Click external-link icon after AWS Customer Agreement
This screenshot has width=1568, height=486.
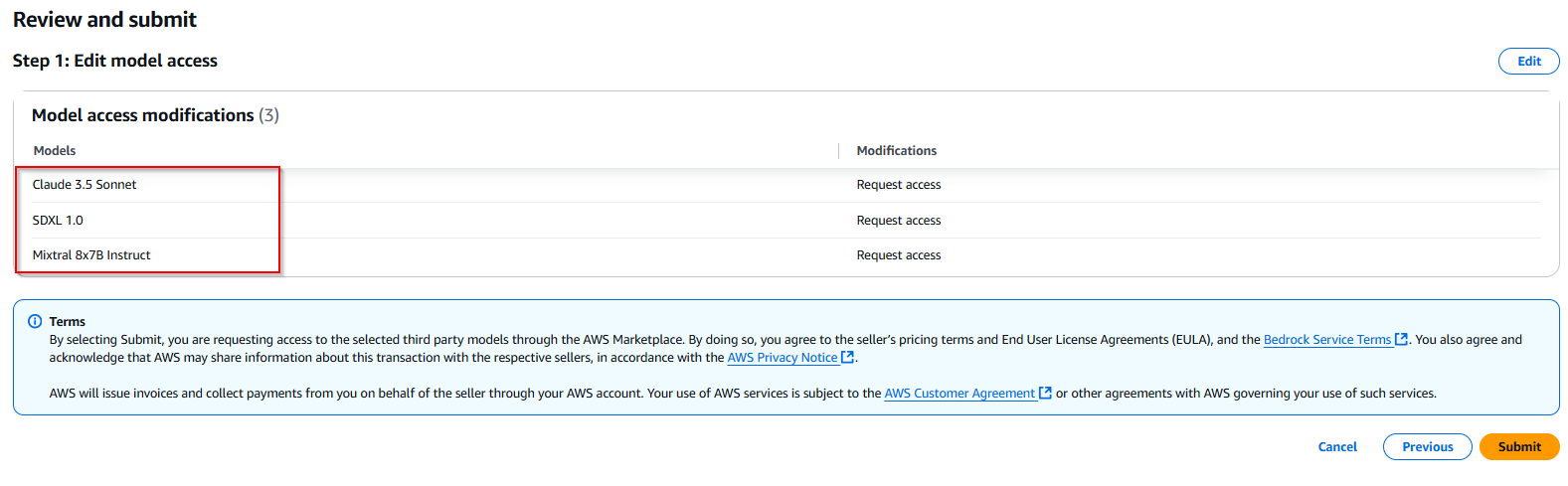tap(1045, 394)
